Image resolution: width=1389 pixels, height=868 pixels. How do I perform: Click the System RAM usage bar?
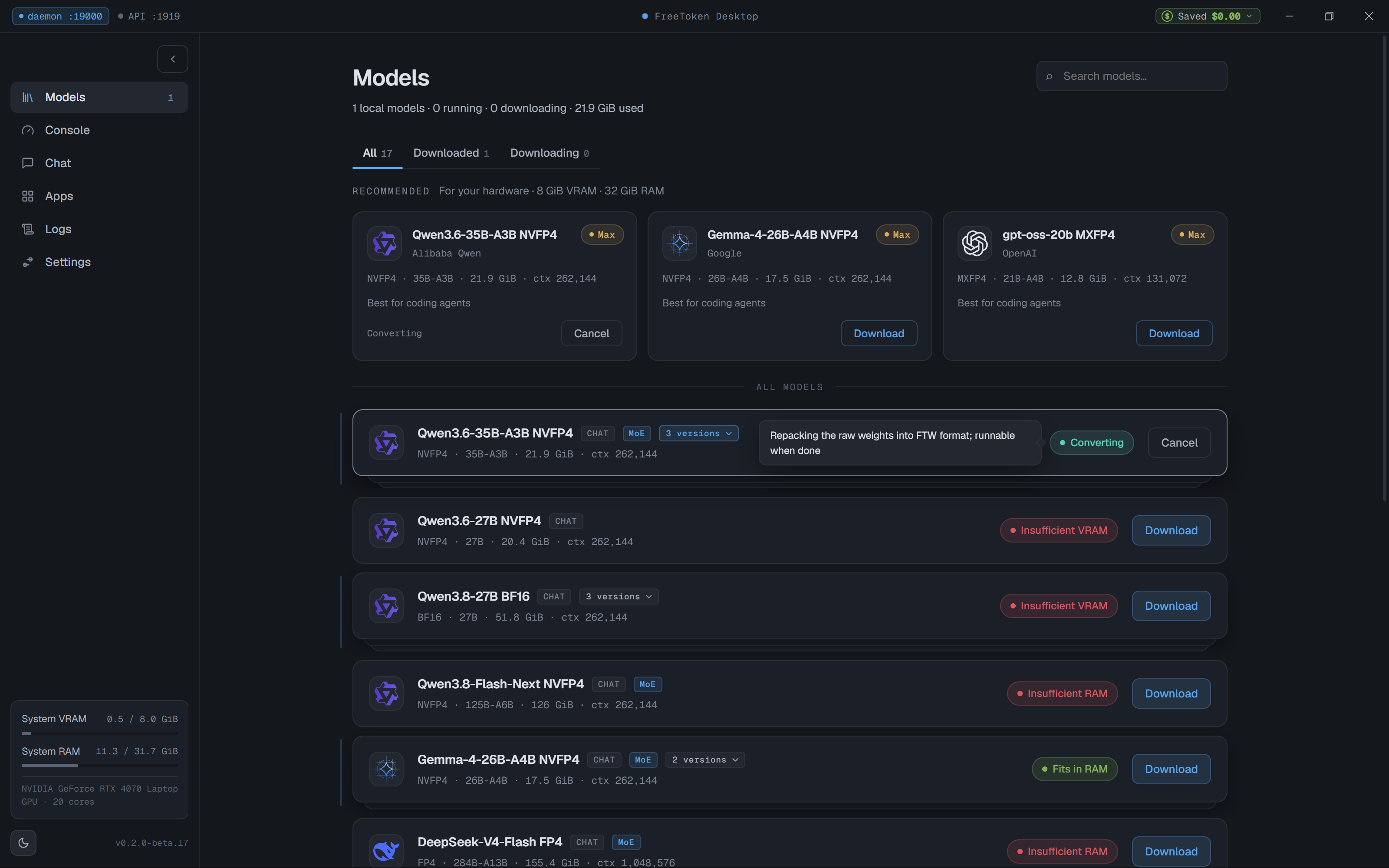[100, 766]
